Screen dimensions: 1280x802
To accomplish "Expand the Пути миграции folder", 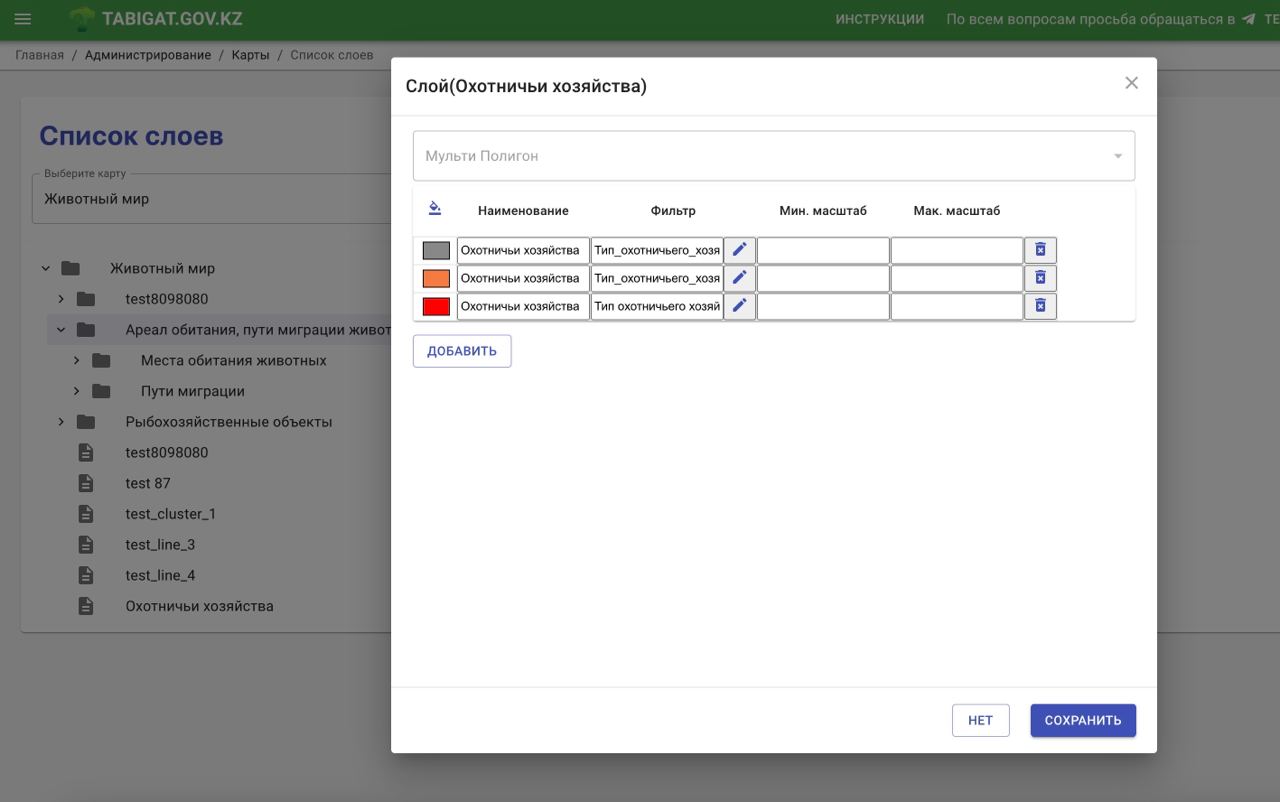I will 76,391.
